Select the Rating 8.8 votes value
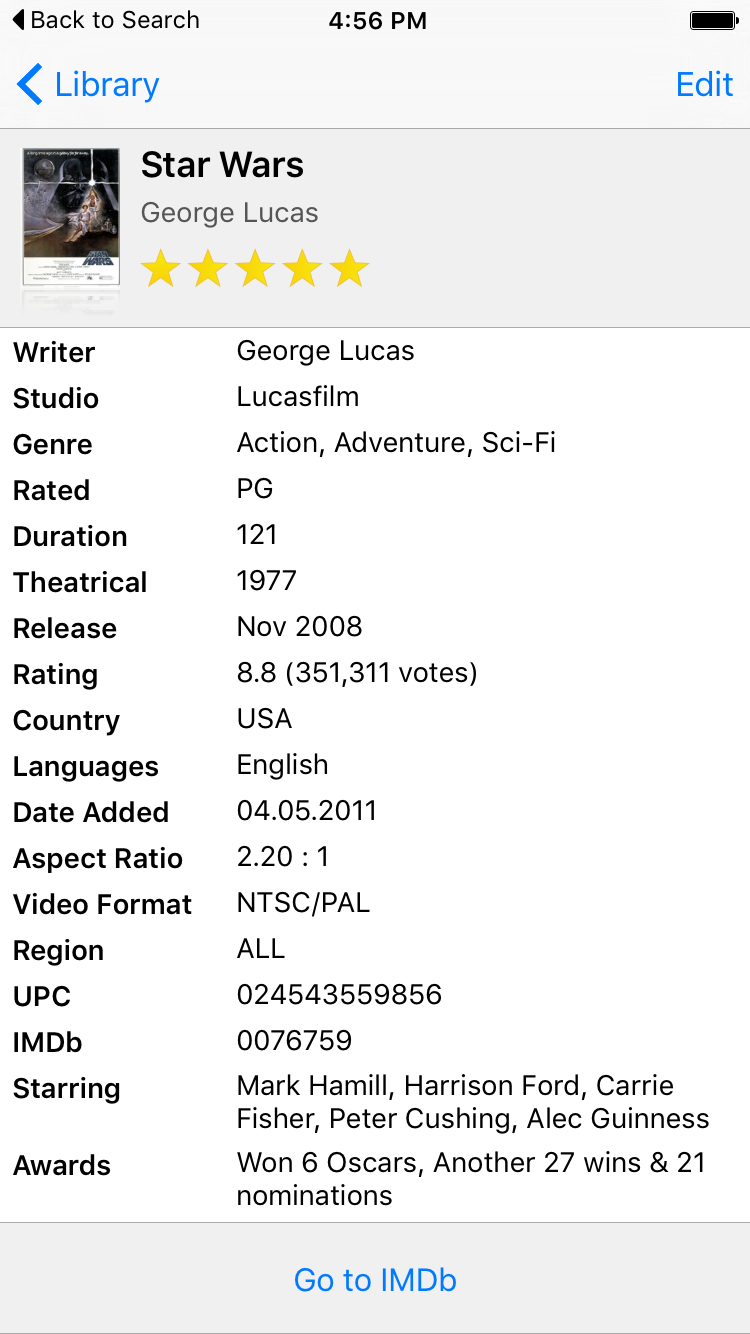750x1334 pixels. 357,673
